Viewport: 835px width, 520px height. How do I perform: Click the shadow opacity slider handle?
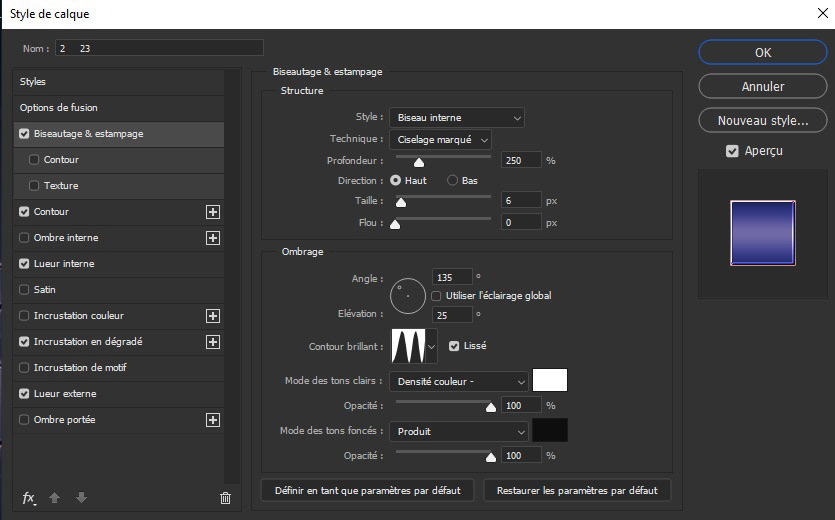point(491,458)
